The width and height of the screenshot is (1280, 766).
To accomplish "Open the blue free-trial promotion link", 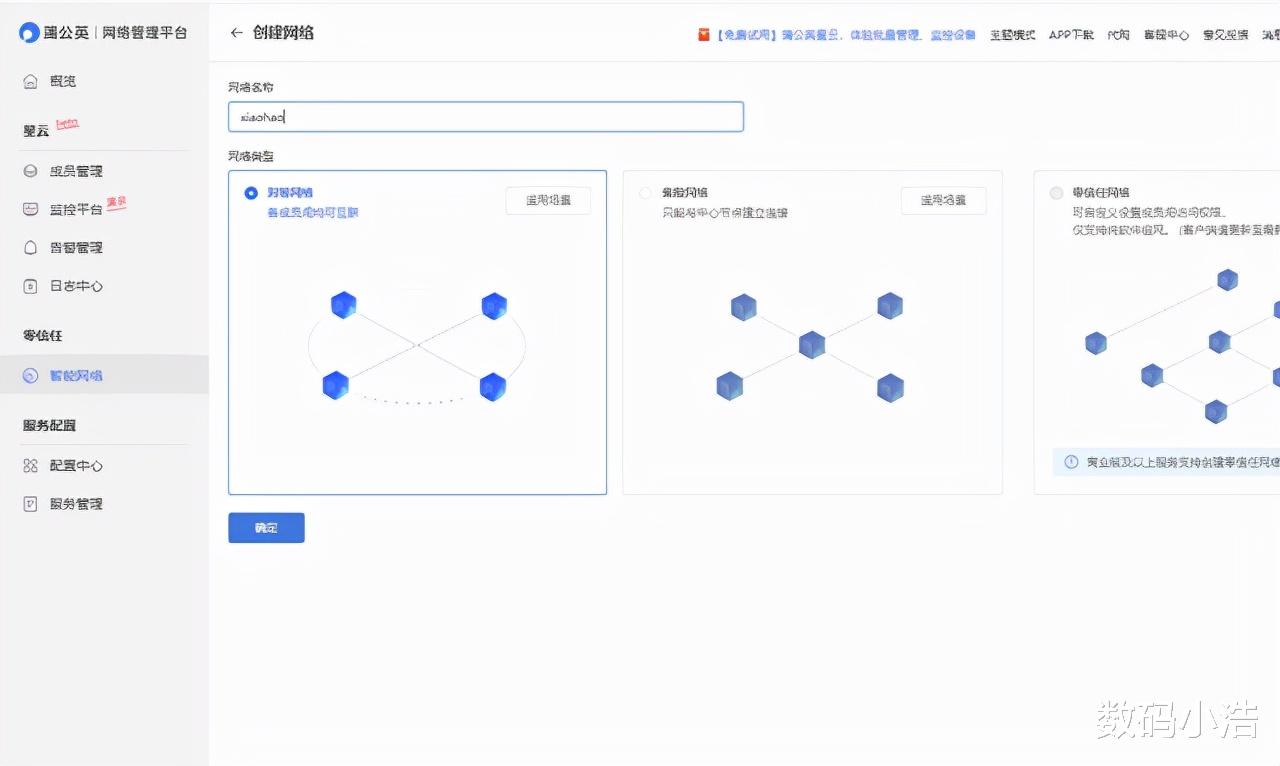I will click(x=846, y=34).
